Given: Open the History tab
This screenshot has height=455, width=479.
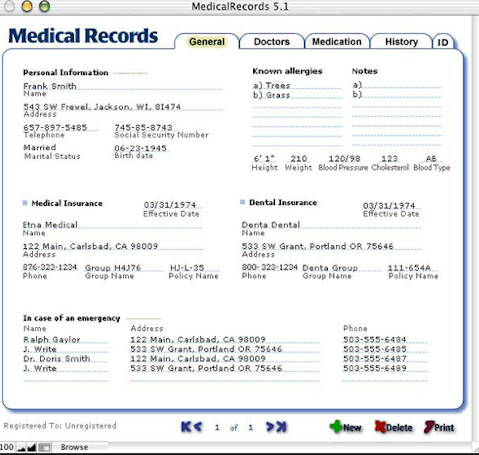Looking at the screenshot, I should (x=401, y=42).
